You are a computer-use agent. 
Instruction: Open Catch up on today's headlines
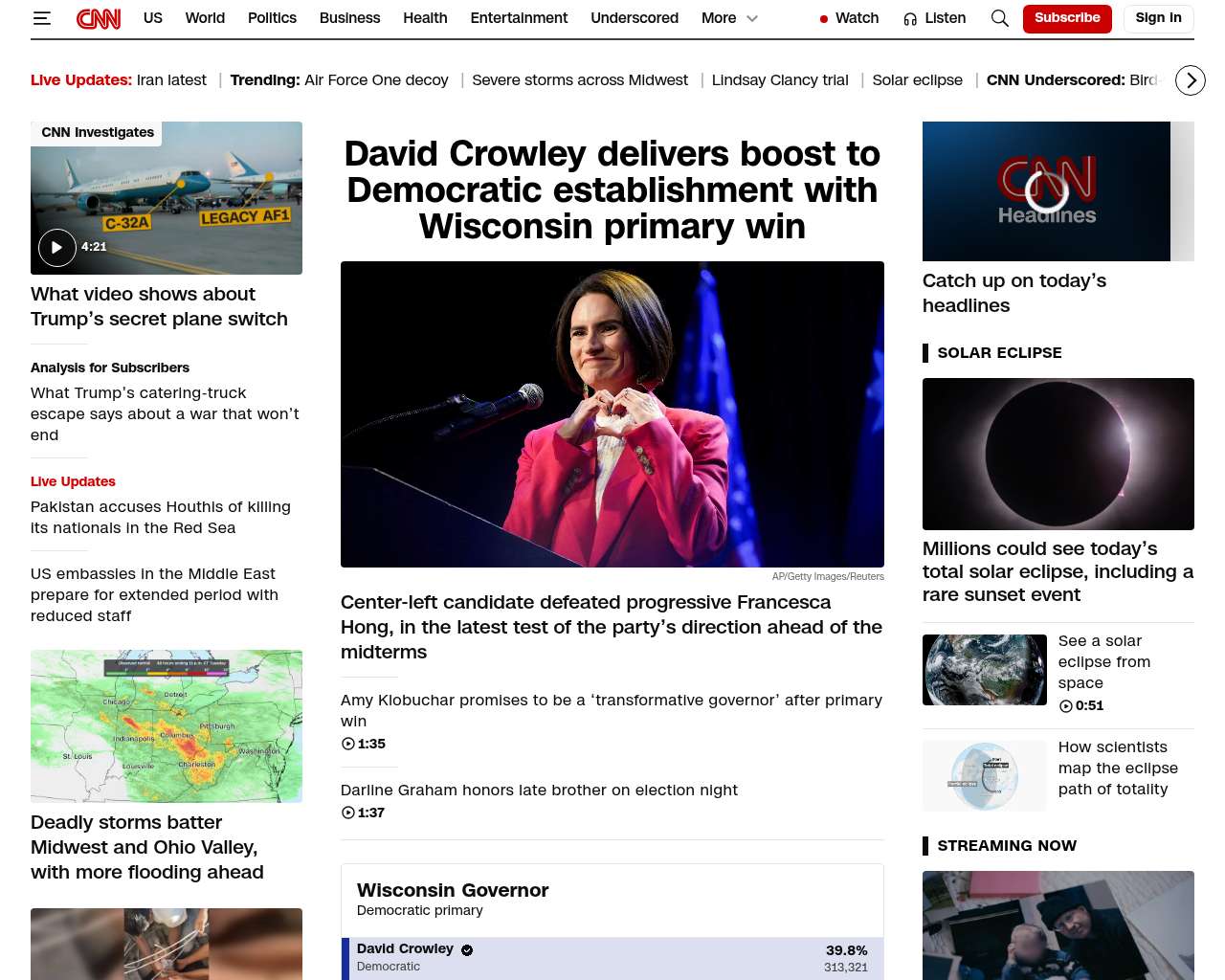[1014, 293]
